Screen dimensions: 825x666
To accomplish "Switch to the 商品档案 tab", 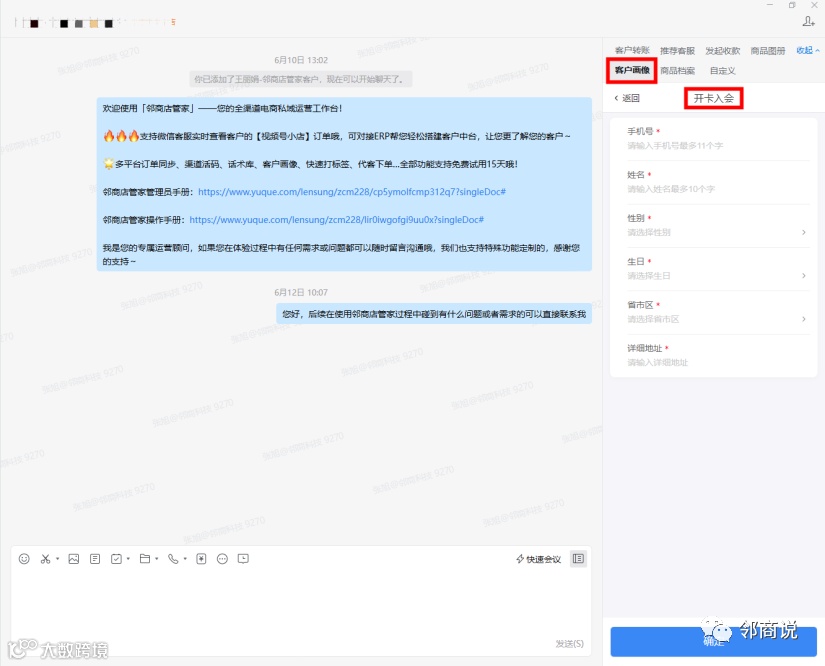I will coord(678,70).
